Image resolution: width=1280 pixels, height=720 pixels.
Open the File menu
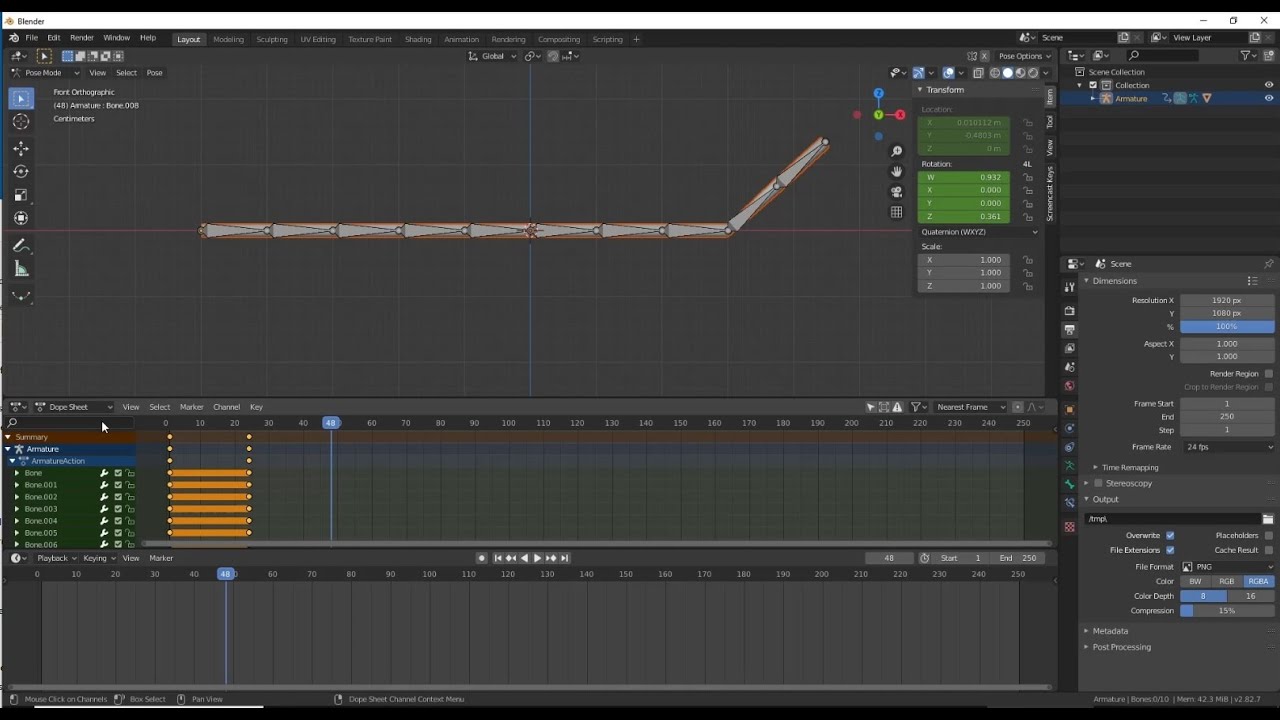click(32, 38)
